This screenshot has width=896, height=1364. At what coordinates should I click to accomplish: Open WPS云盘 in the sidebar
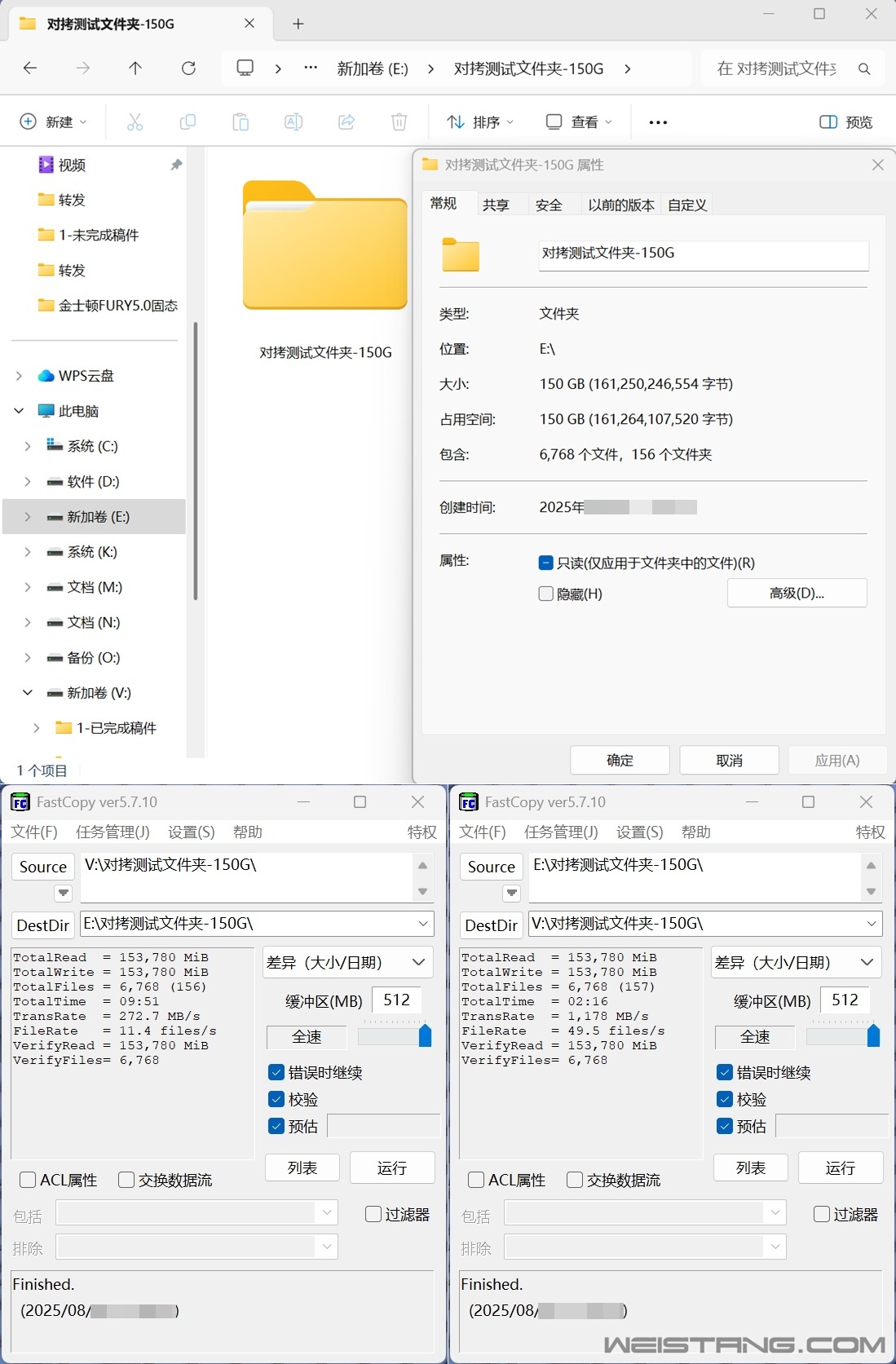tap(86, 376)
